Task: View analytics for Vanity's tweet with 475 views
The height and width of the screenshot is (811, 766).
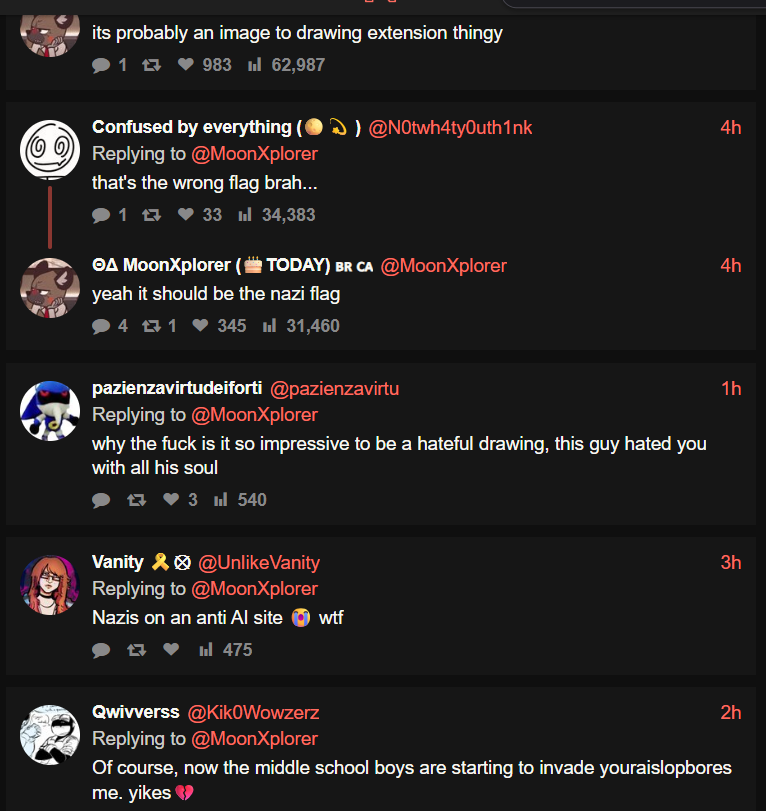Action: pos(225,650)
